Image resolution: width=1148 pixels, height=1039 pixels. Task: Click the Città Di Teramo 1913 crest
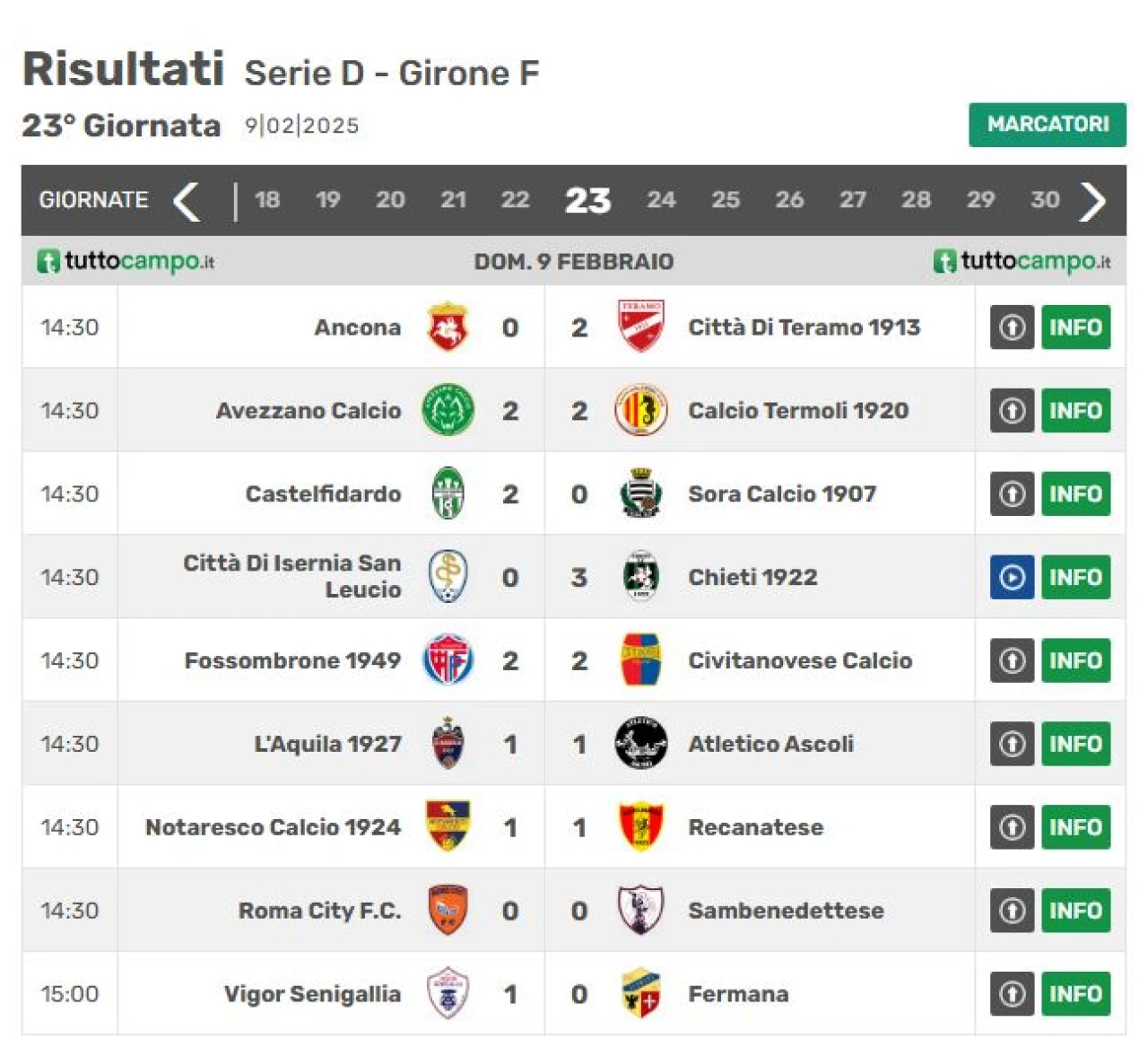click(640, 327)
